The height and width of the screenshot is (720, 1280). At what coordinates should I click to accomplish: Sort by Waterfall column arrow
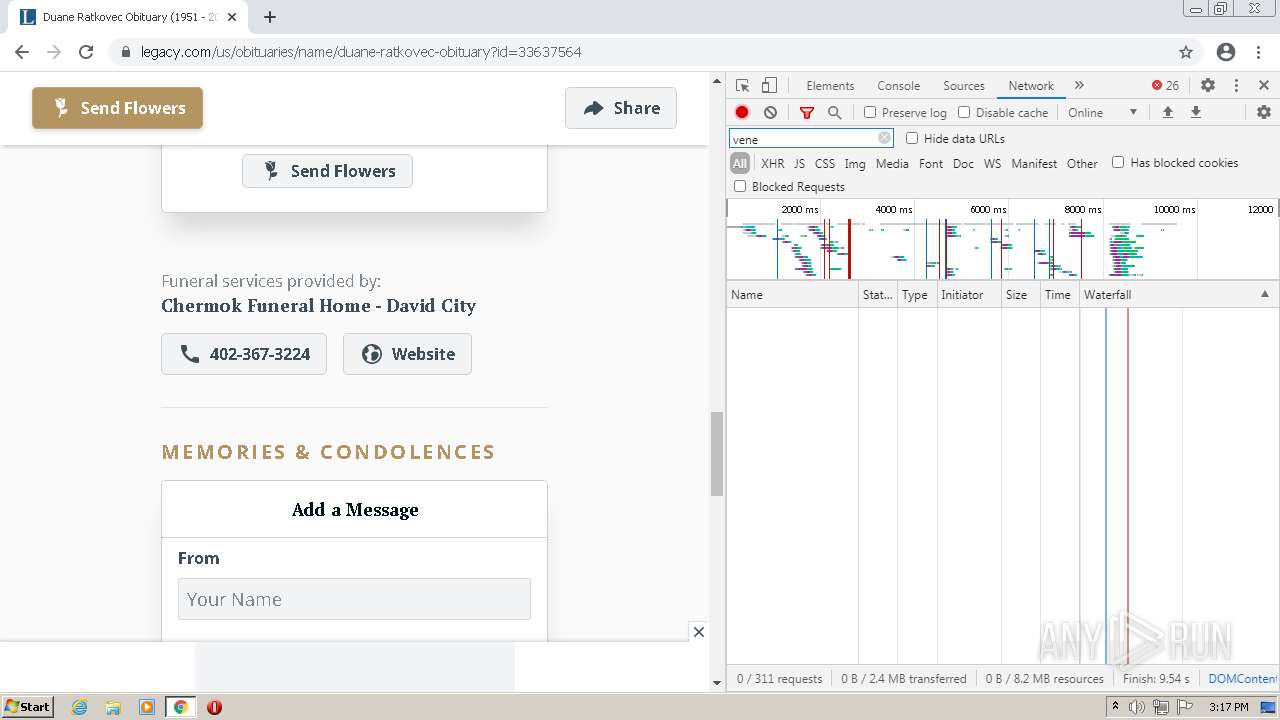tap(1264, 295)
